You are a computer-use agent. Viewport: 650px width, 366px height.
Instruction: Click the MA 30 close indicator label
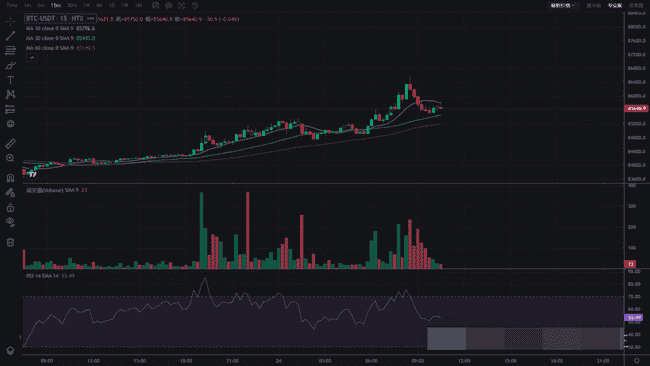[x=50, y=38]
